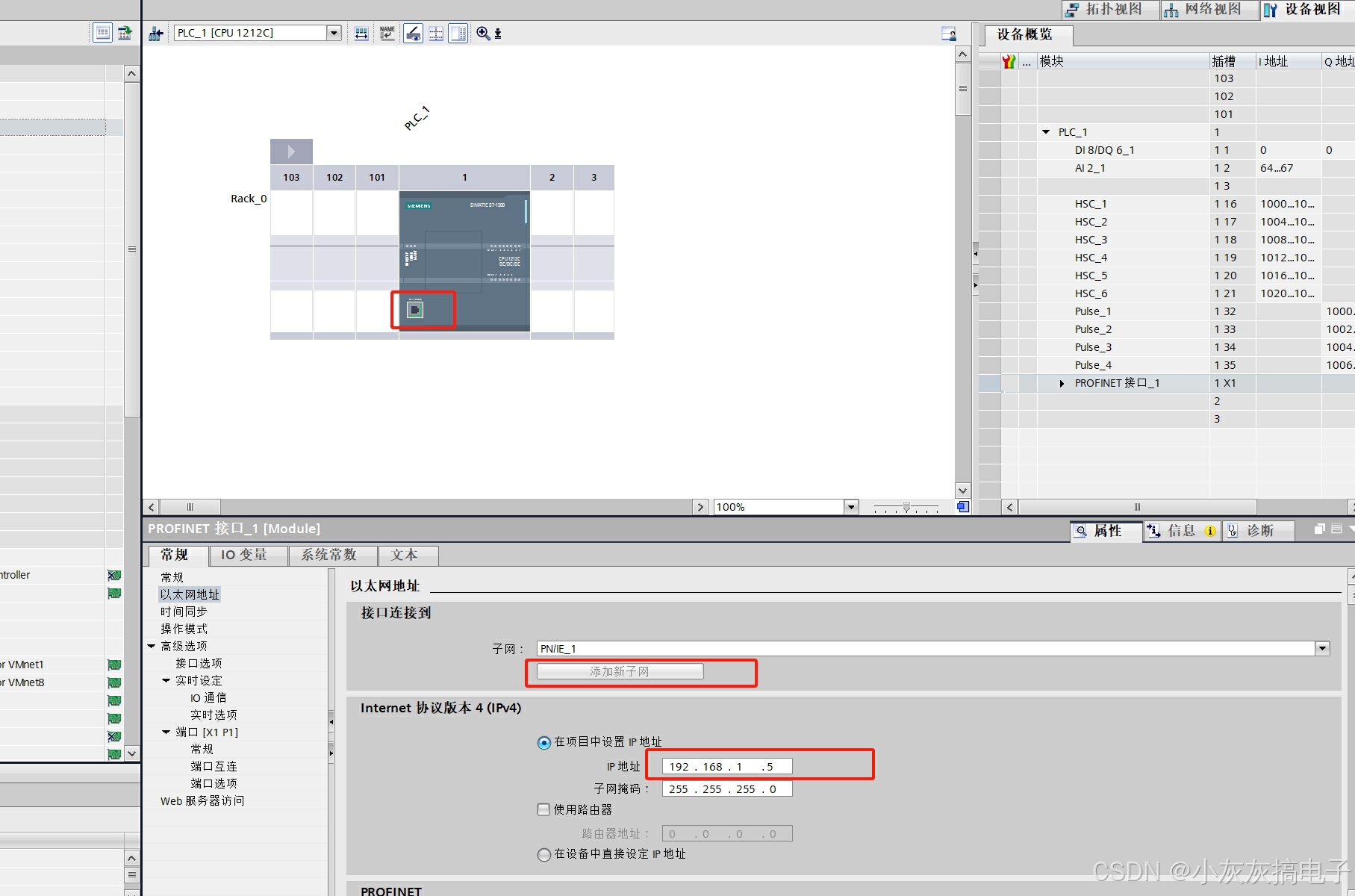1355x896 pixels.
Task: Click the network adapter icon beside VMnet8
Action: [114, 682]
